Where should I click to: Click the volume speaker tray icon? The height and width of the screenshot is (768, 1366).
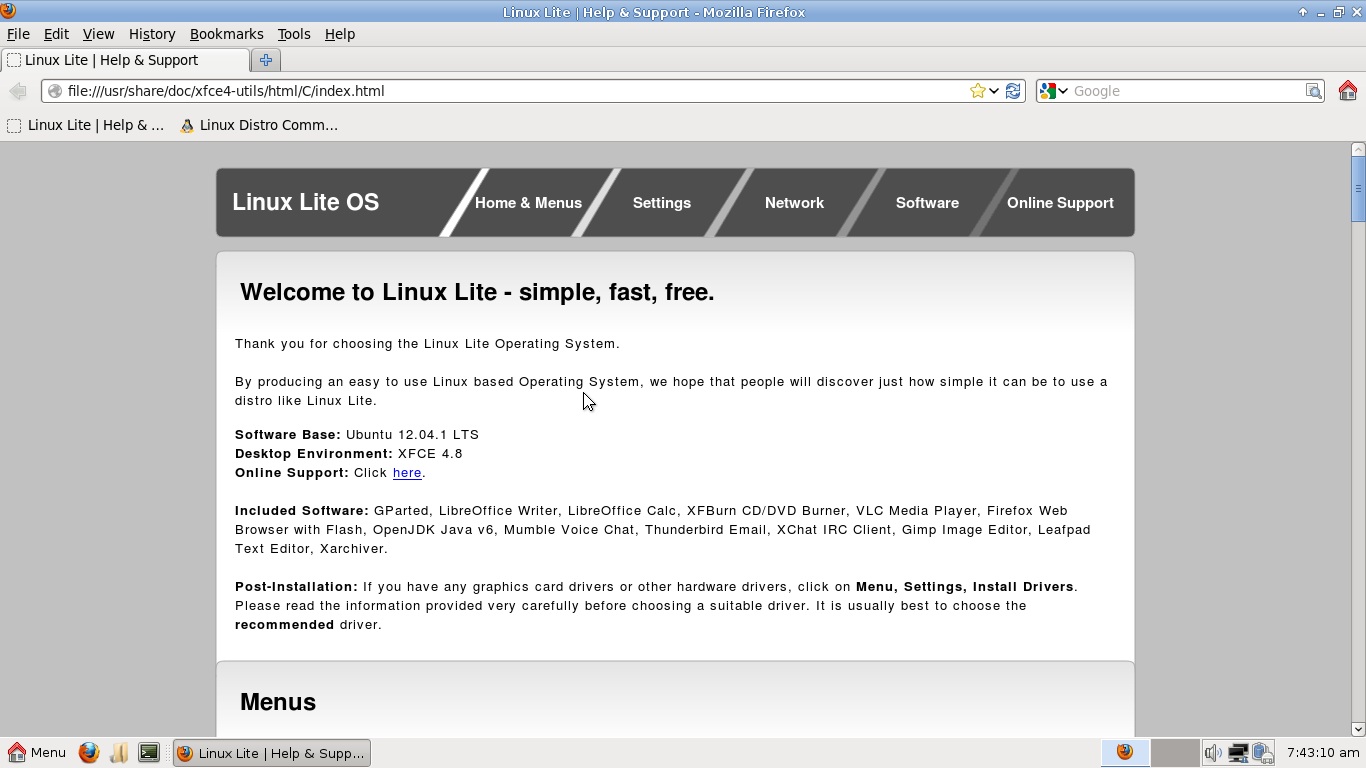[1213, 753]
